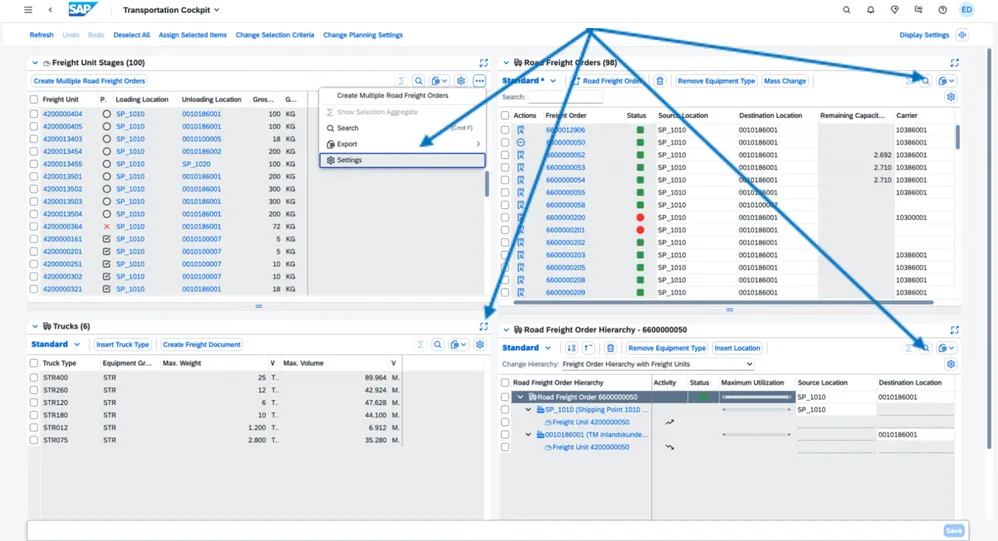Image resolution: width=998 pixels, height=541 pixels.
Task: Open the hamburger navigation menu
Action: point(28,10)
